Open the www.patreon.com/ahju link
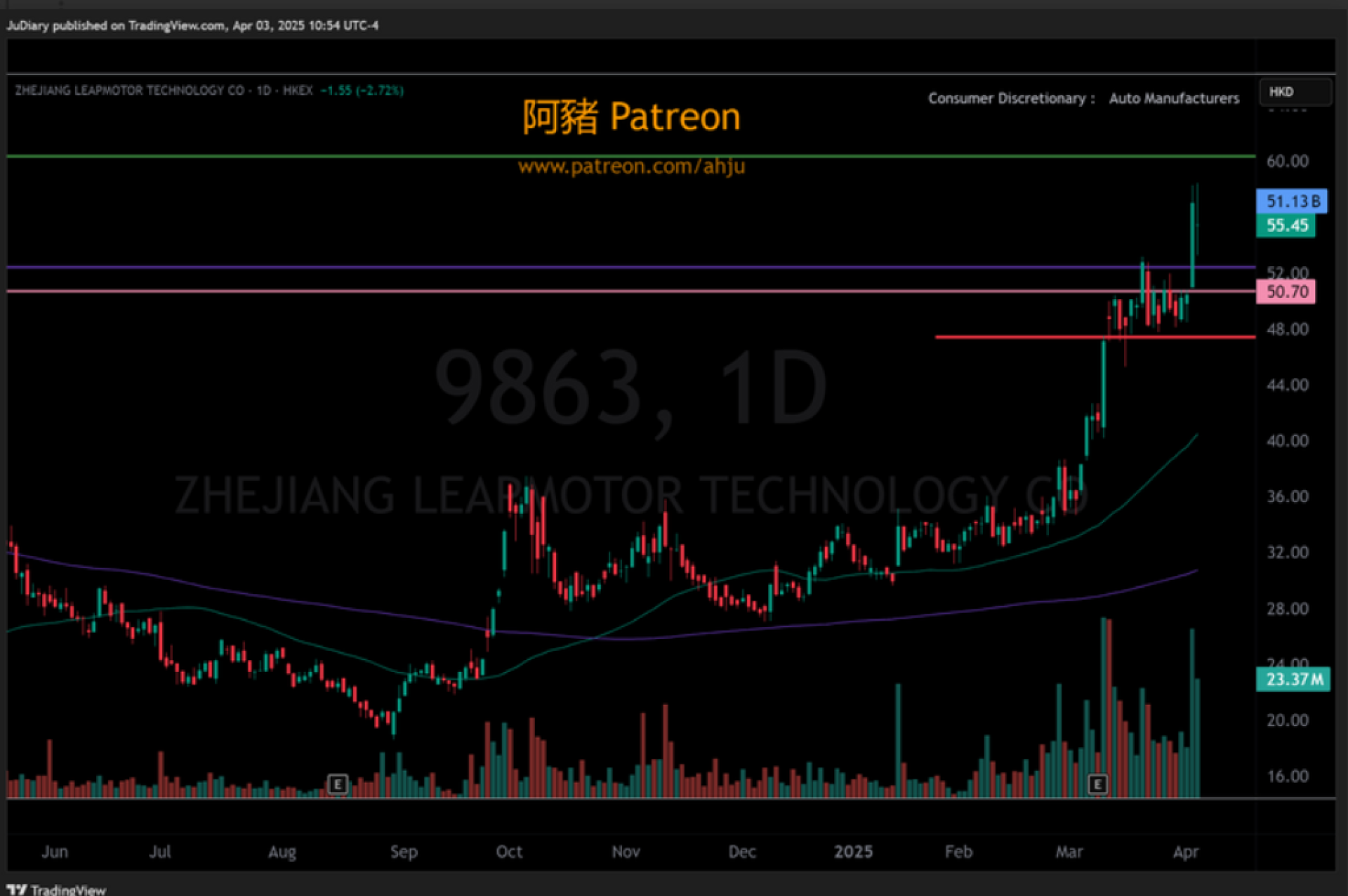The width and height of the screenshot is (1348, 896). click(x=631, y=166)
